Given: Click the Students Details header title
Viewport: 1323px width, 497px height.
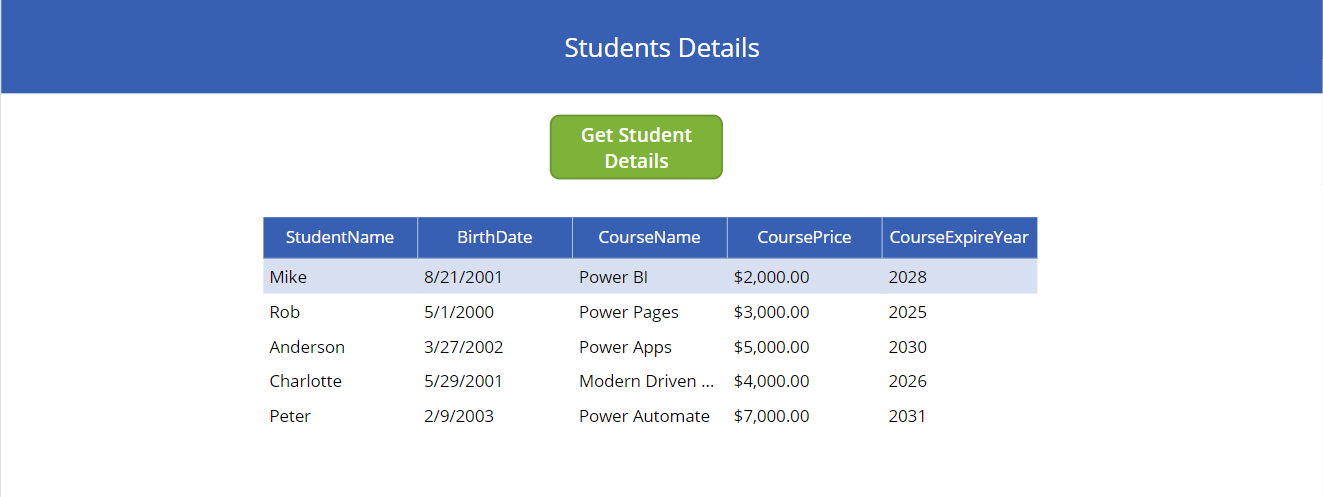Looking at the screenshot, I should coord(661,48).
